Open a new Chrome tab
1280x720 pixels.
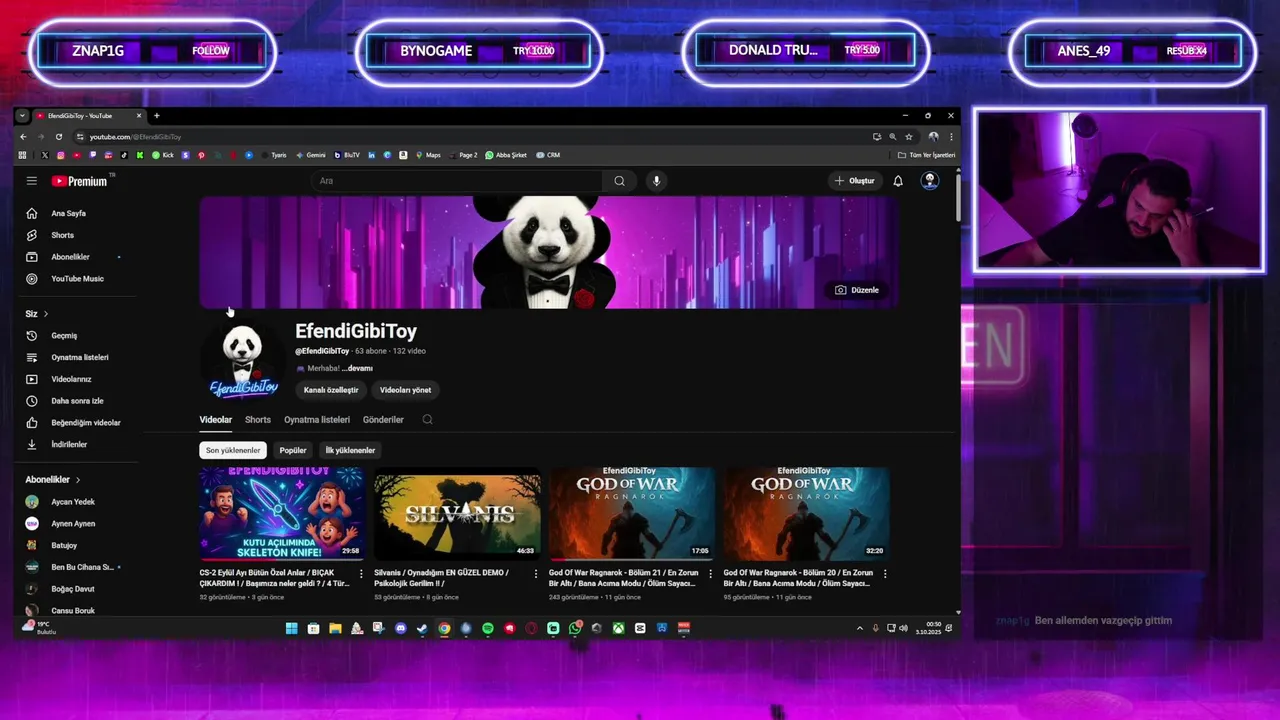tap(156, 116)
